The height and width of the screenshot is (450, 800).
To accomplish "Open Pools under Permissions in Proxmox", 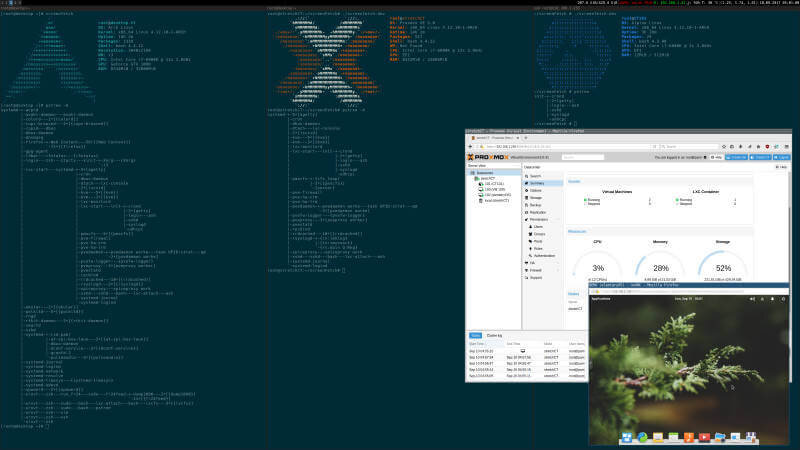I will pyautogui.click(x=544, y=241).
